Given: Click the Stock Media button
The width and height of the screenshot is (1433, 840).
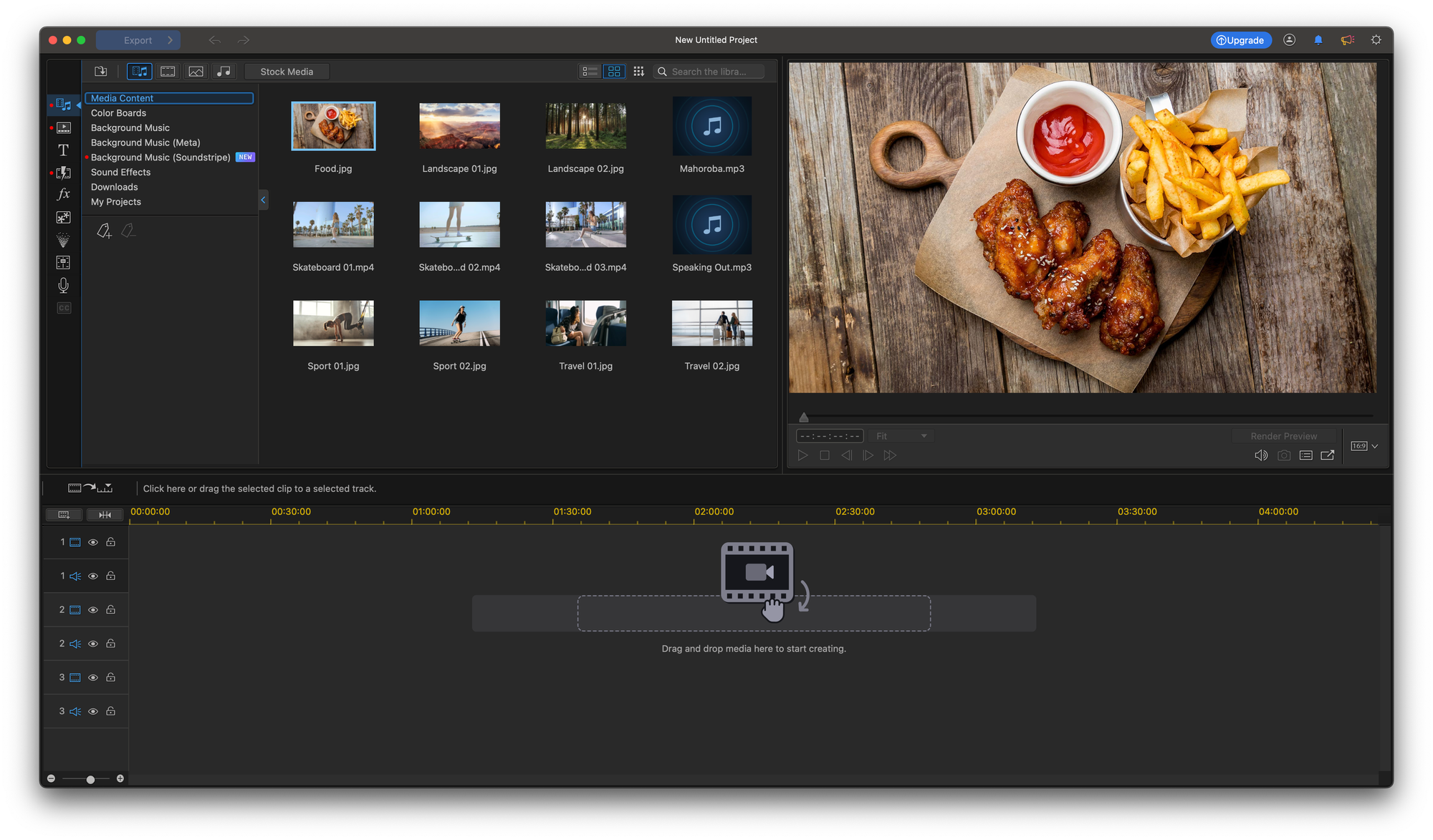Looking at the screenshot, I should [287, 72].
